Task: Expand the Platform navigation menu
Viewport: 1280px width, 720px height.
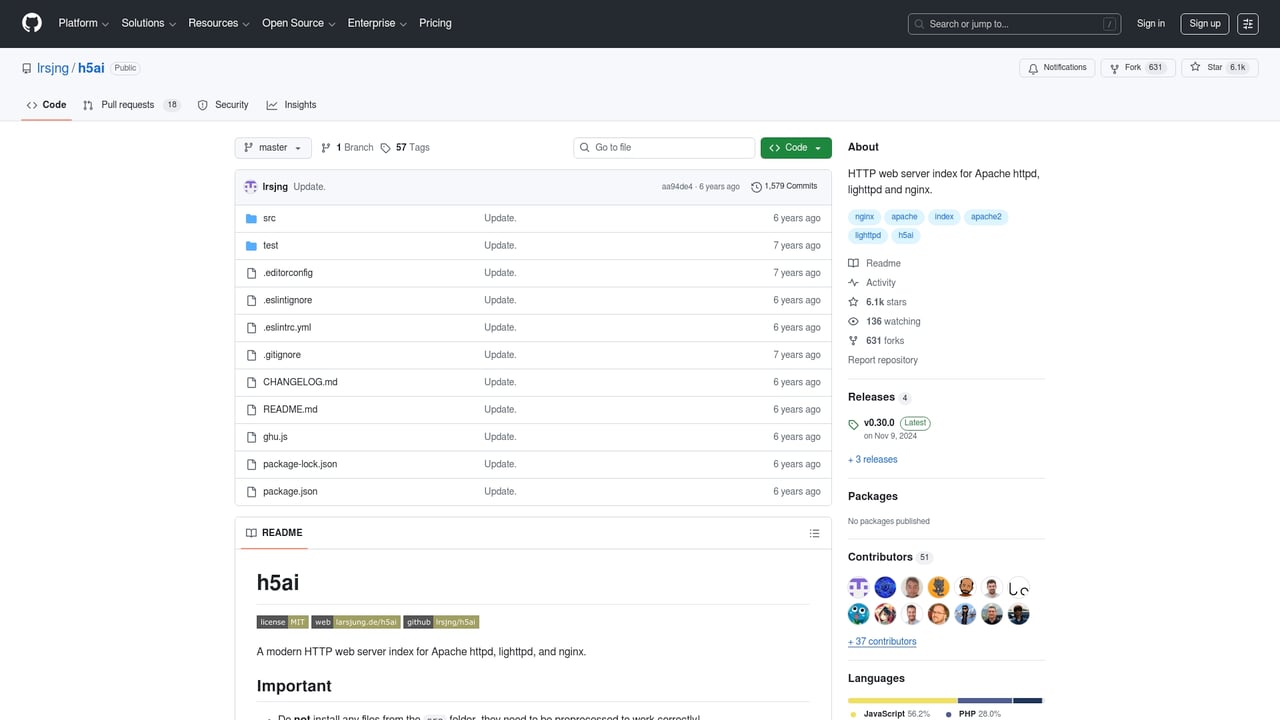Action: pos(84,23)
